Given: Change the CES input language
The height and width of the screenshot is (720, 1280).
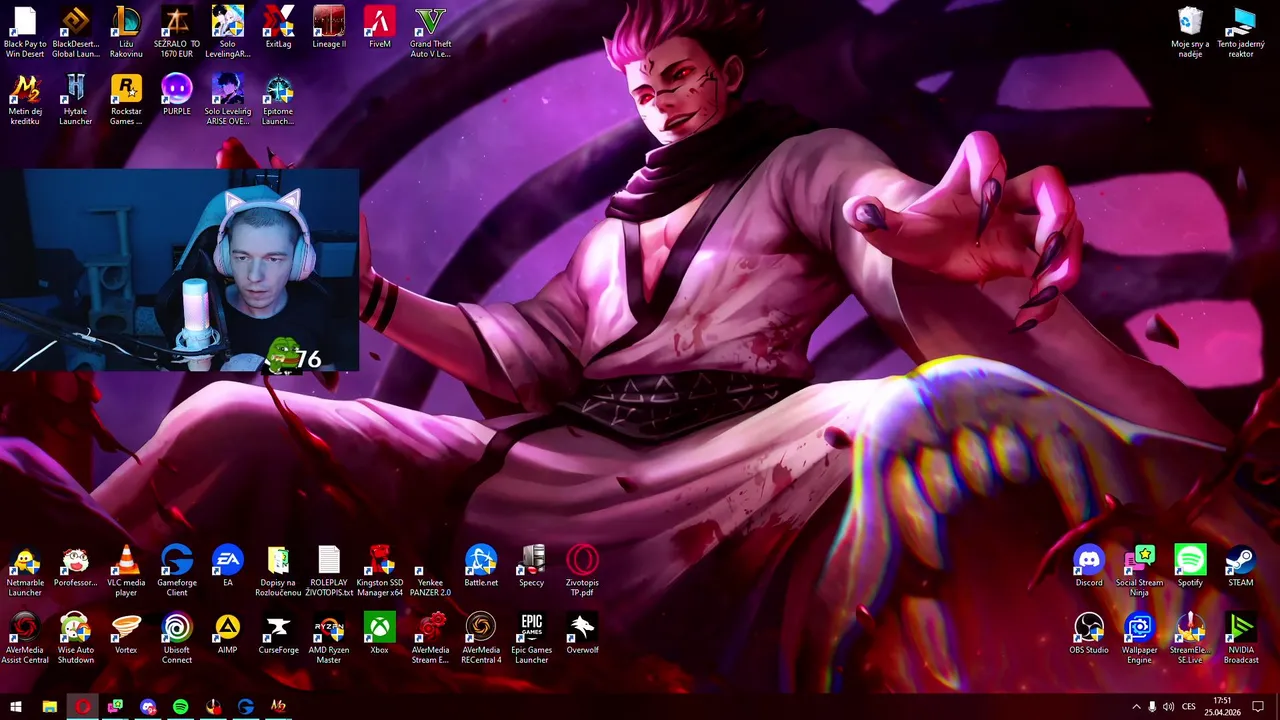Looking at the screenshot, I should (1189, 707).
